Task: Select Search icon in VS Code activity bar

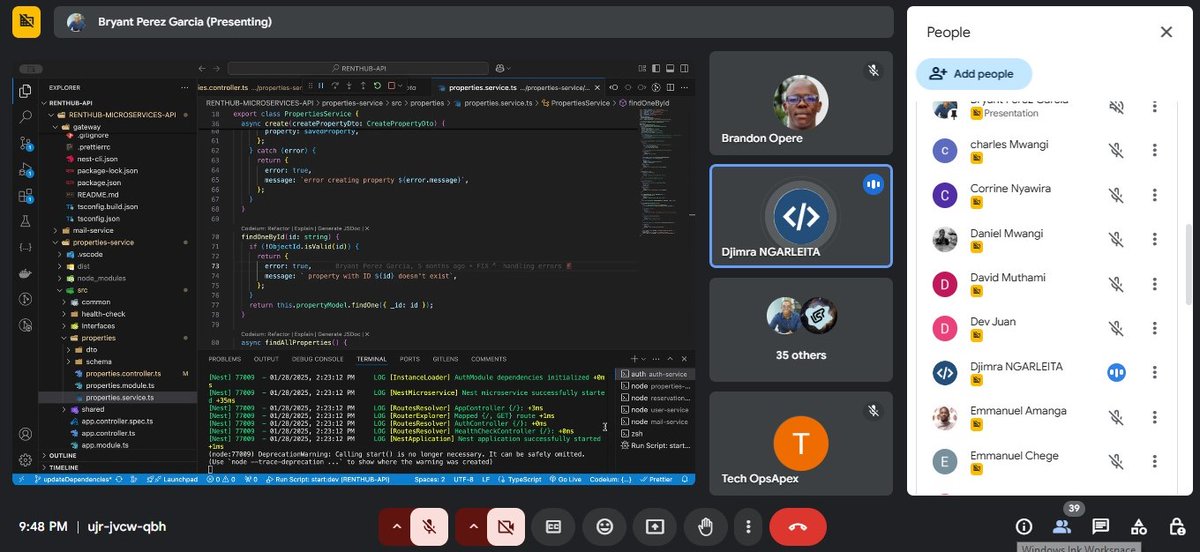Action: tap(26, 117)
